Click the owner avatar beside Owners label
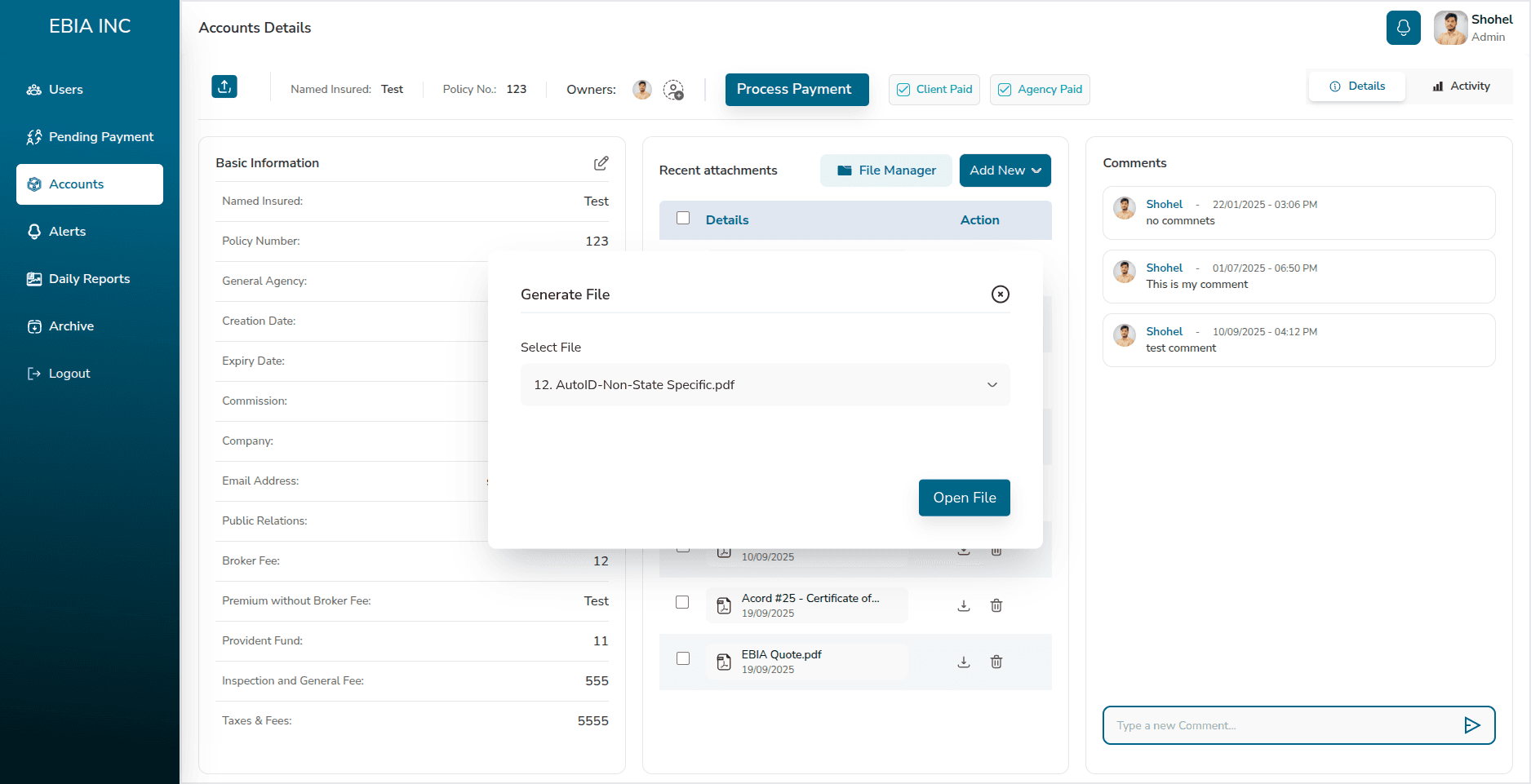 (x=642, y=90)
